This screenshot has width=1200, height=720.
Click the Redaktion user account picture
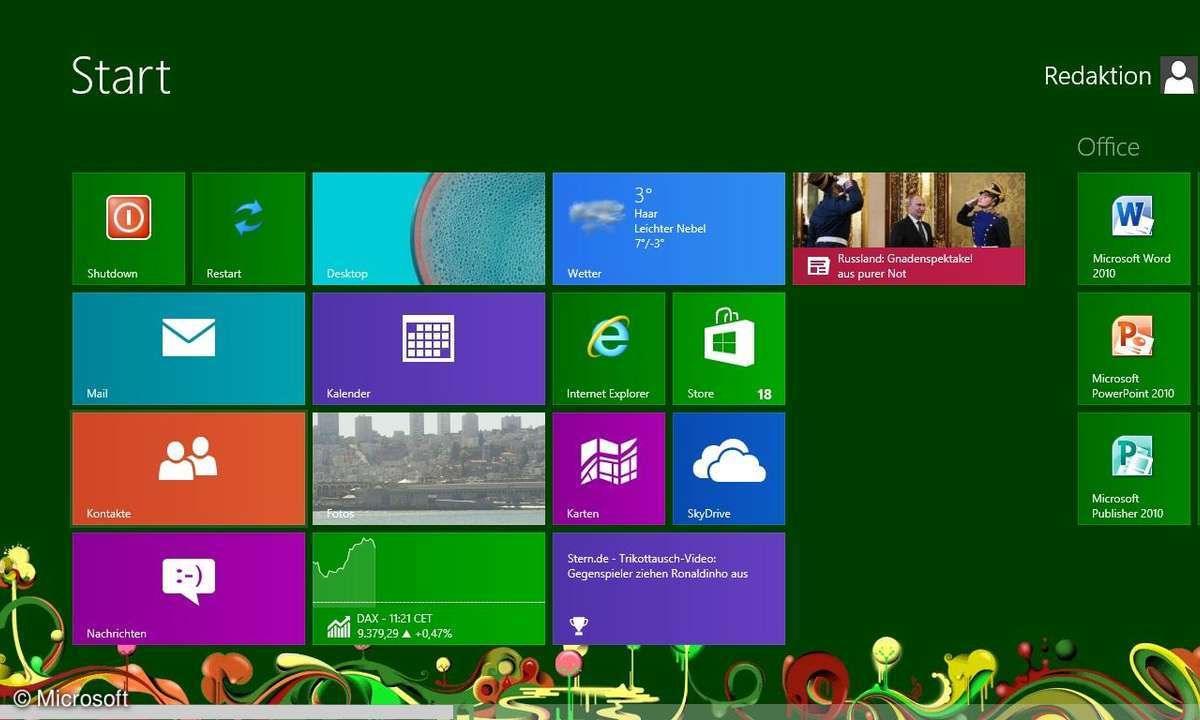tap(1179, 75)
